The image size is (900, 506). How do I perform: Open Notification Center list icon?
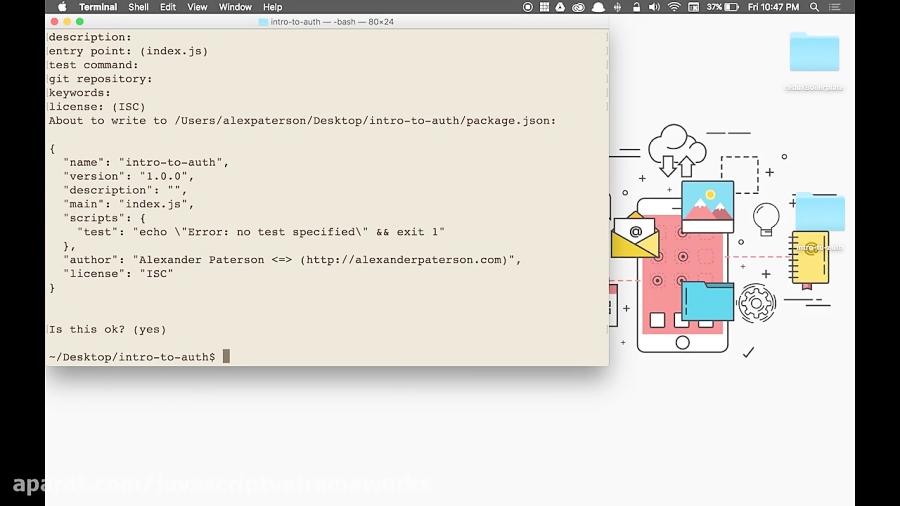835,7
